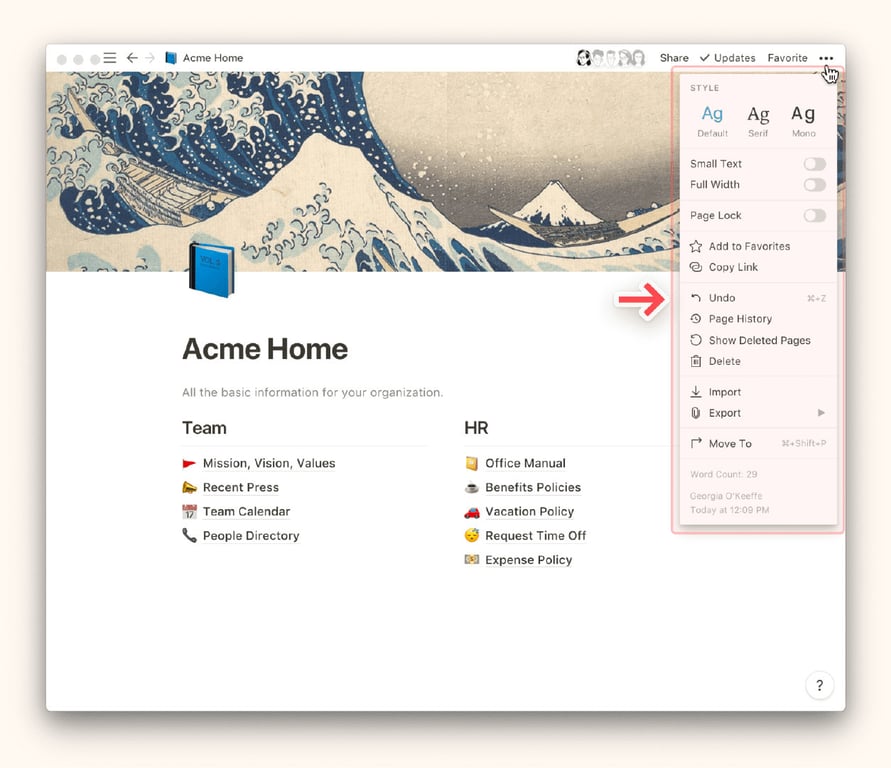Toggle the Page Lock switch
Image resolution: width=891 pixels, height=768 pixels.
pos(814,216)
